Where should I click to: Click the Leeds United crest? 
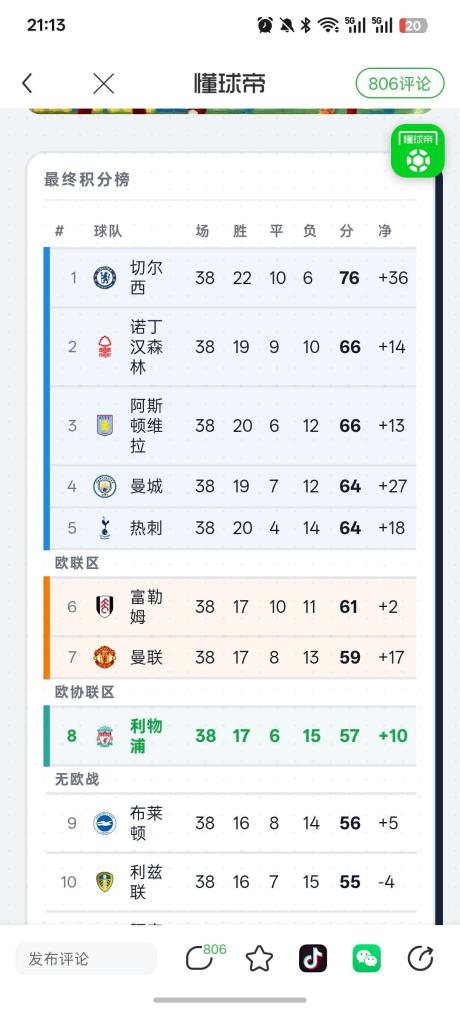pos(105,882)
